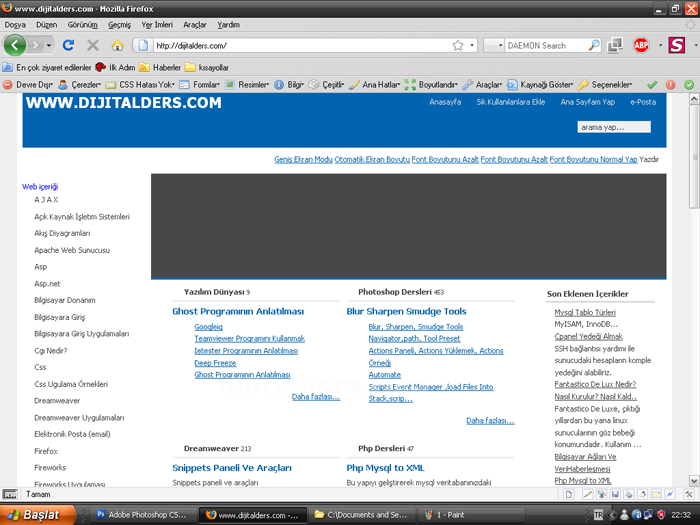Viewport: 700px width, 525px height.
Task: Click the red S toolbar icon
Action: coord(676,45)
